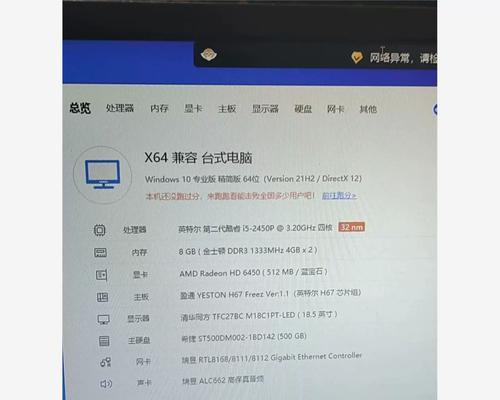Click the 显示器 row label
Screen dimensions: 500x400
click(x=138, y=318)
